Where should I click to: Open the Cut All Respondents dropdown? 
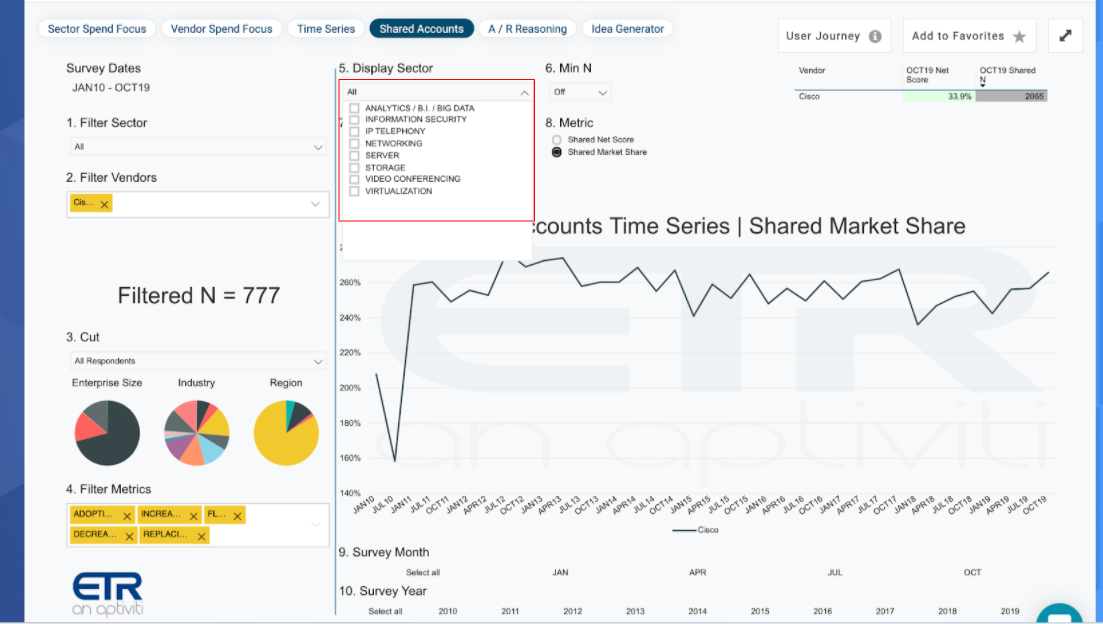pos(198,361)
